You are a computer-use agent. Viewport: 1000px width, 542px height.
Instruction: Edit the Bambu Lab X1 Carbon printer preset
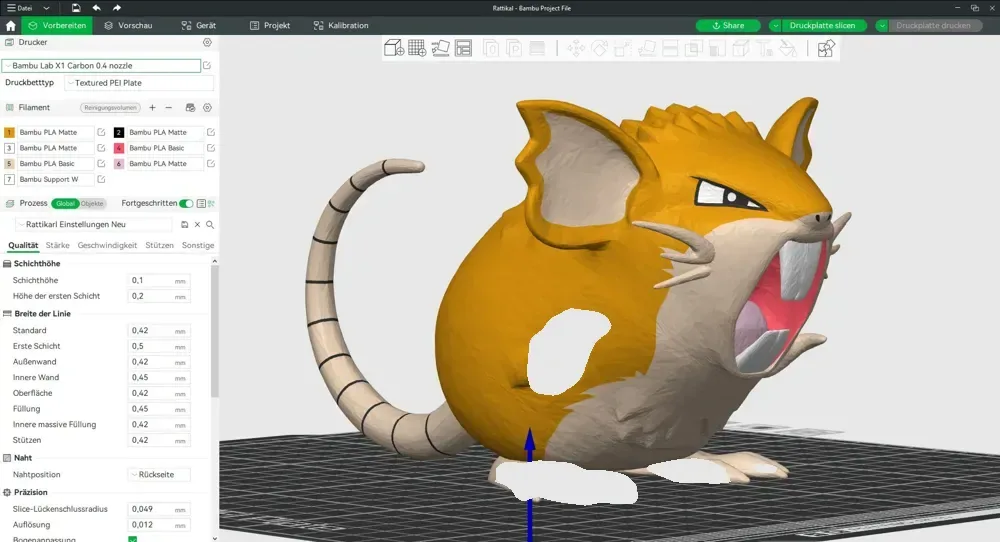pos(207,65)
